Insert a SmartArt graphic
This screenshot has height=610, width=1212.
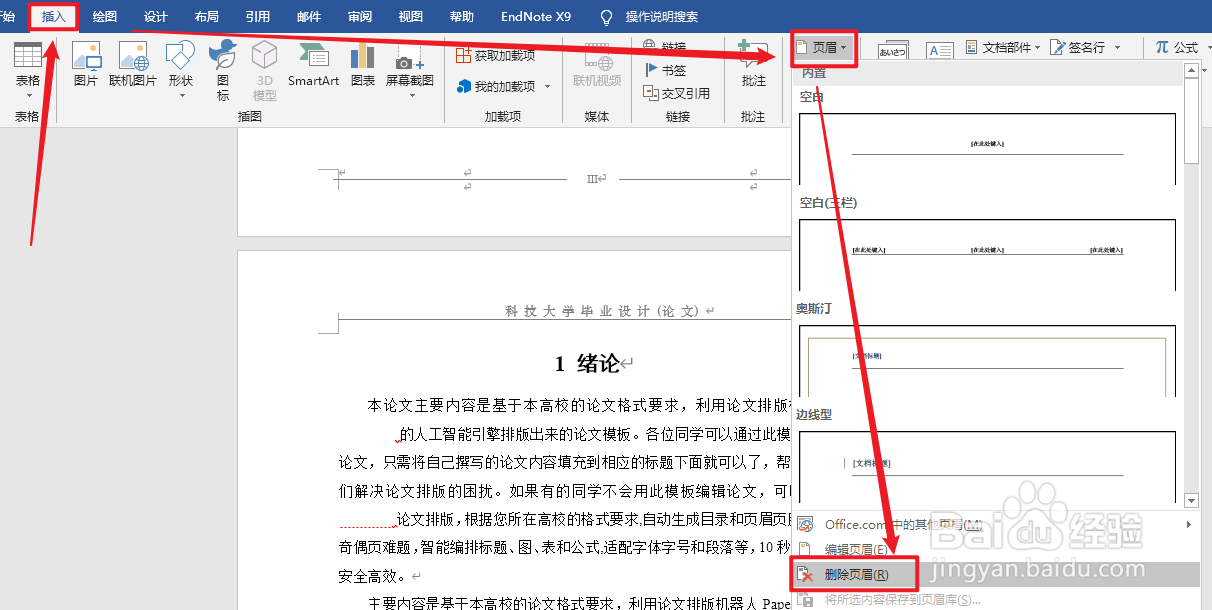[x=313, y=69]
